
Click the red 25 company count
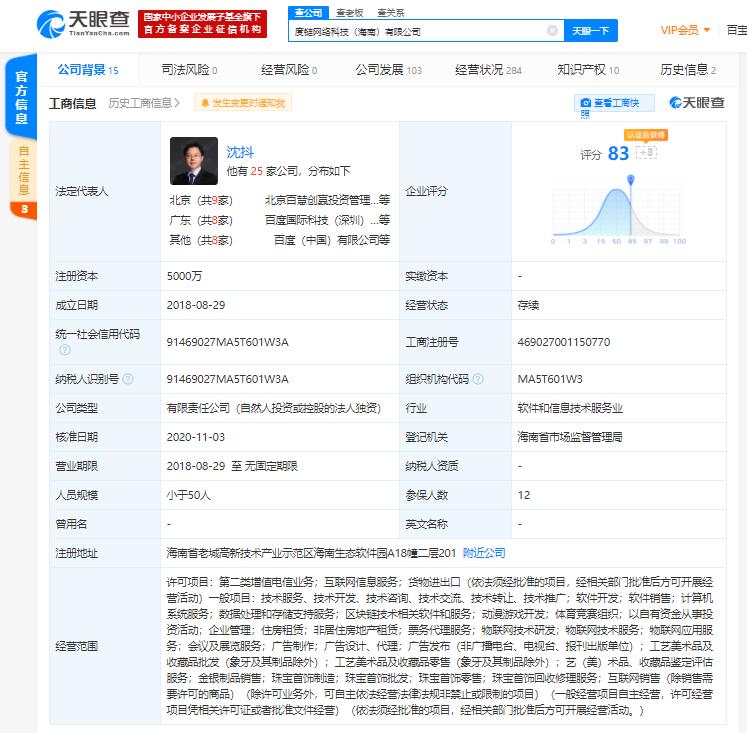[x=256, y=171]
